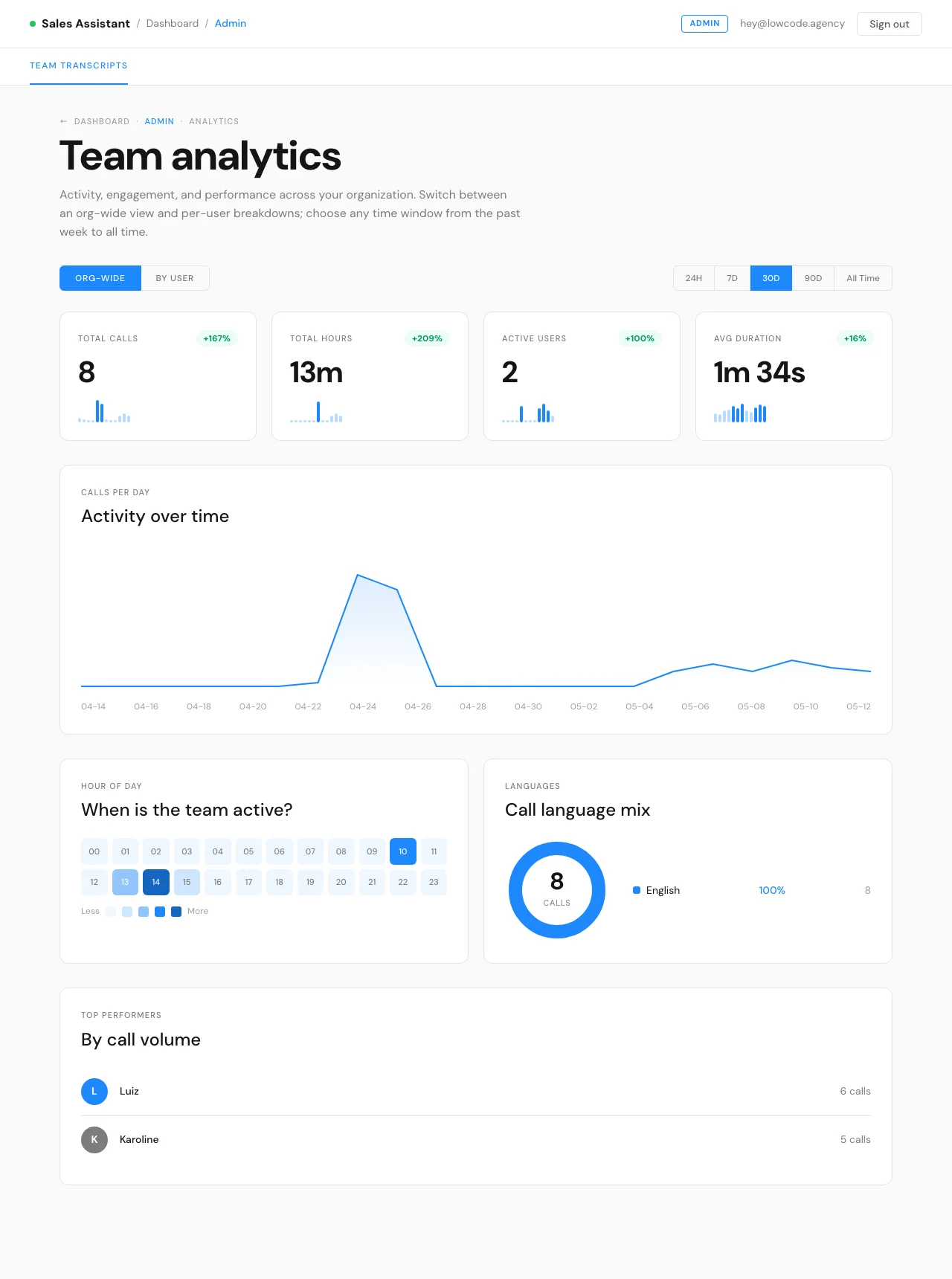Click the 6 calls count for Luiz
Screen dimensions: 952x1279
855,1091
